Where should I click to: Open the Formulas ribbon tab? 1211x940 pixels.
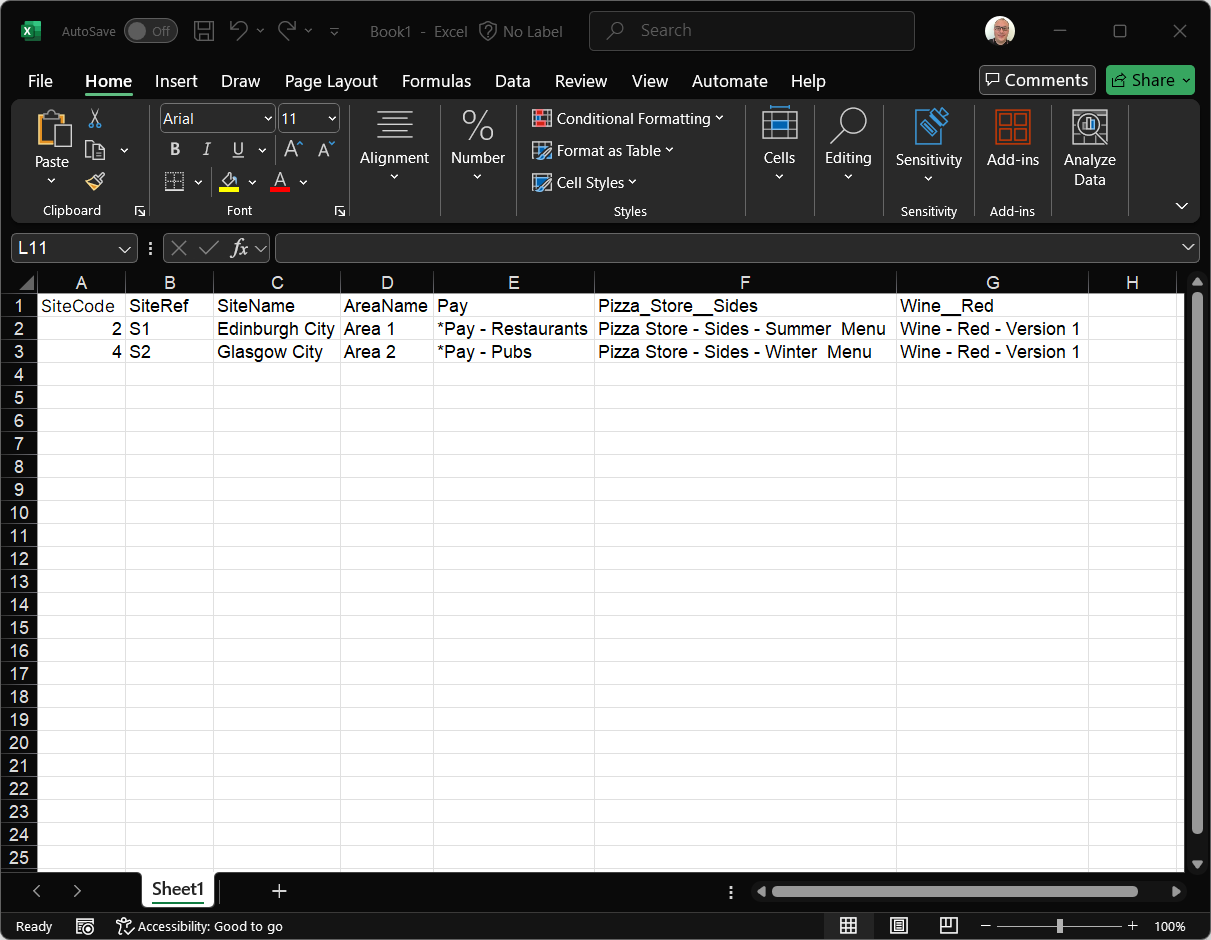point(436,81)
